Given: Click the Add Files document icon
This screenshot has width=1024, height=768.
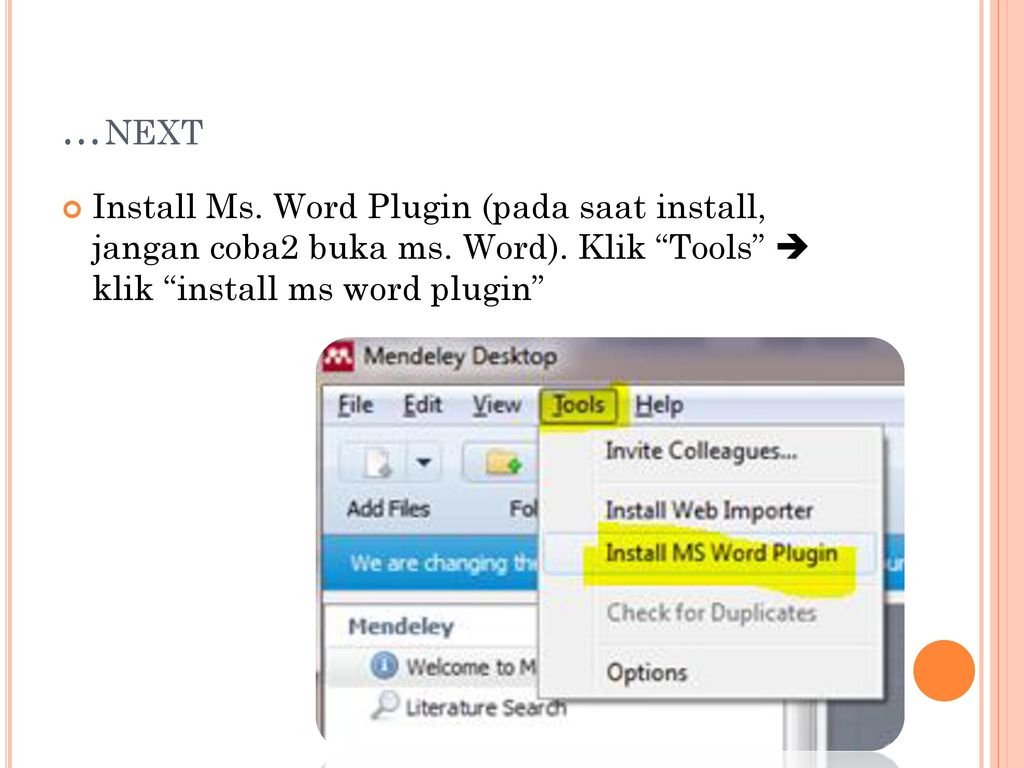Looking at the screenshot, I should coord(377,463).
